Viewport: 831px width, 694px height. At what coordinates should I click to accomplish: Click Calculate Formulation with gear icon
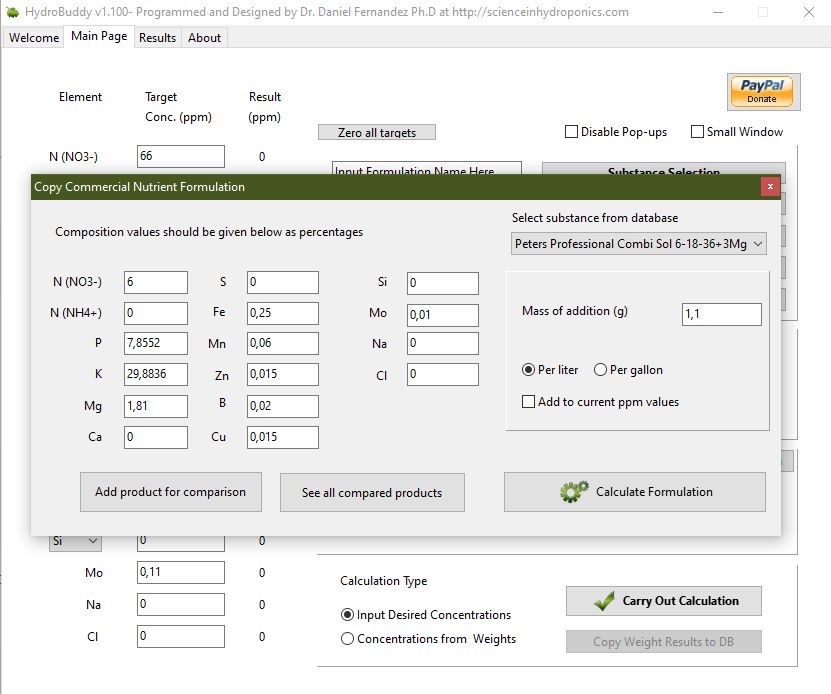point(635,492)
